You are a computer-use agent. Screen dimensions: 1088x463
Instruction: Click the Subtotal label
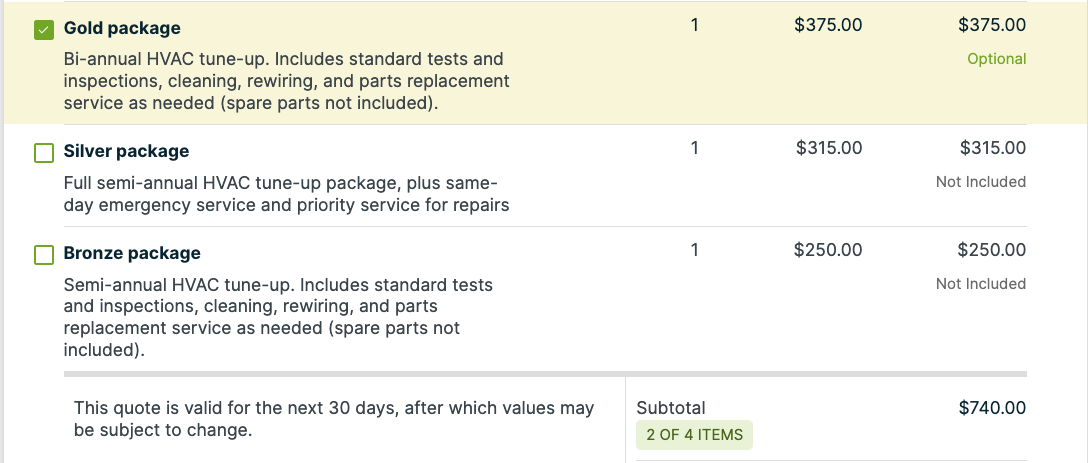click(x=671, y=408)
